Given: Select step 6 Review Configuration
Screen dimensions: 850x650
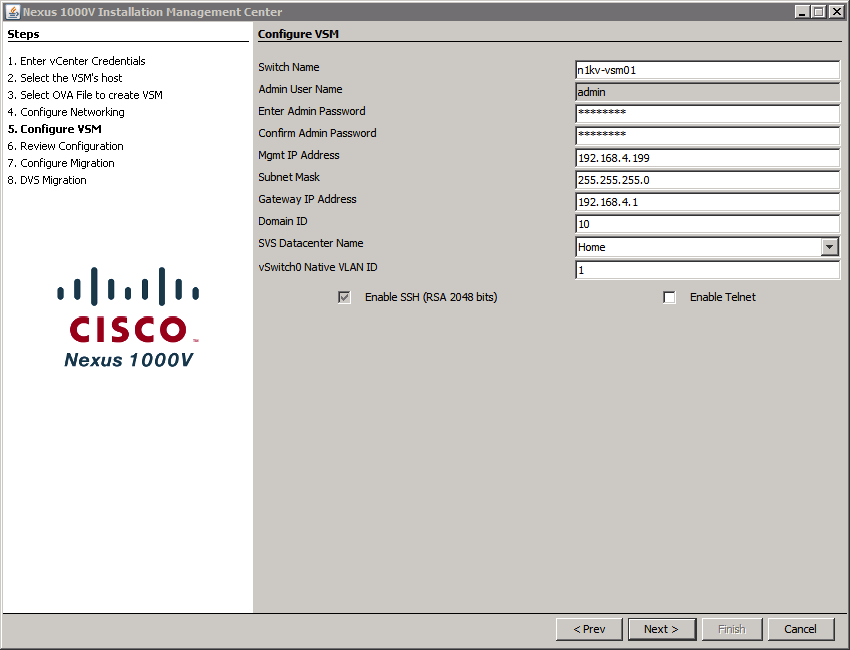Looking at the screenshot, I should (x=66, y=146).
